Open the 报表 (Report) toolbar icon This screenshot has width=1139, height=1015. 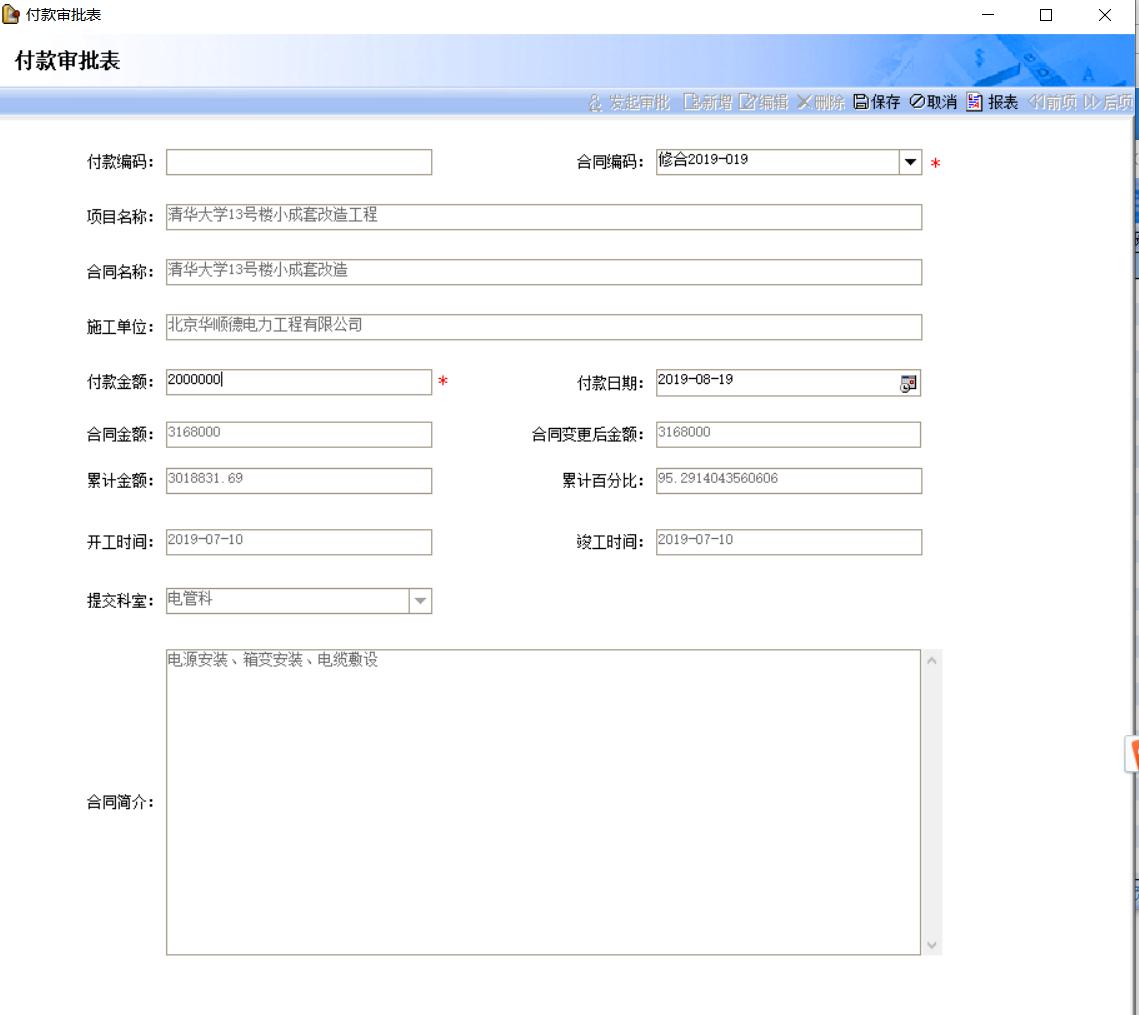point(975,102)
